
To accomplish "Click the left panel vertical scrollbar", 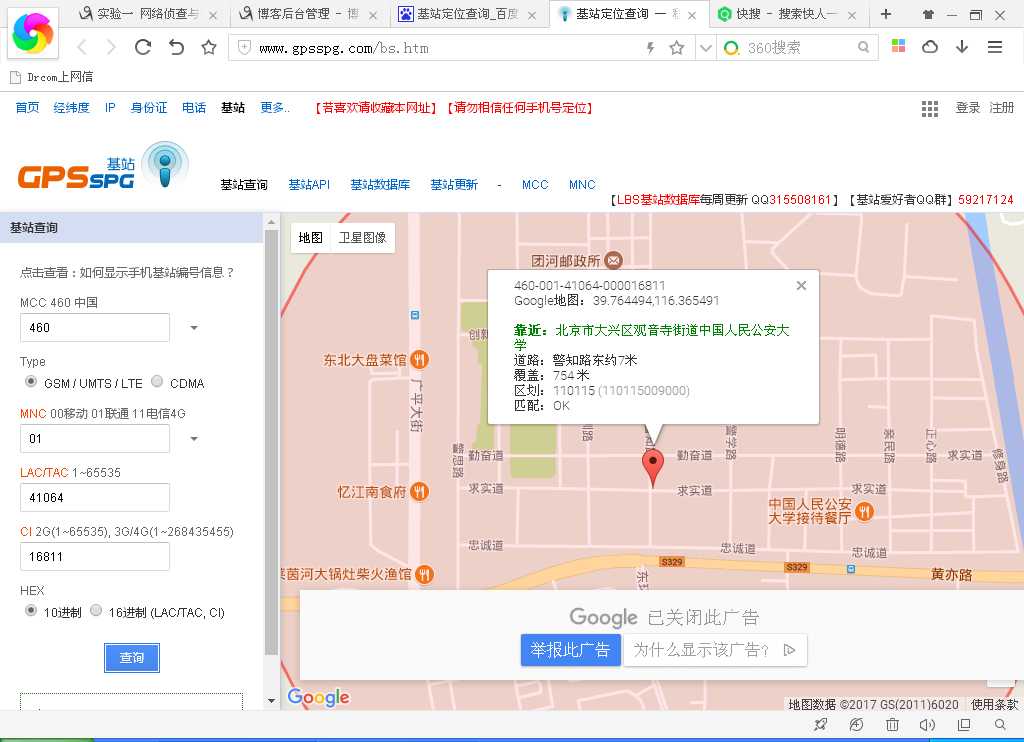I will [272, 442].
